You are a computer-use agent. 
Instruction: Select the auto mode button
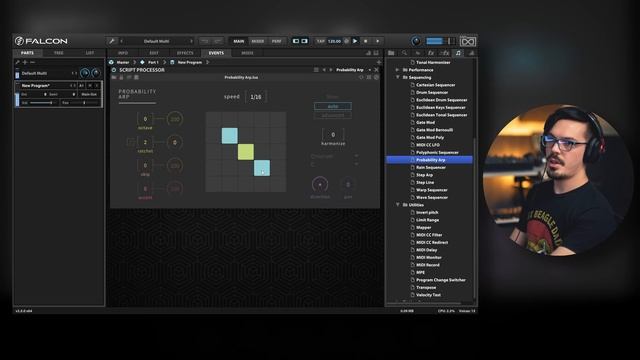pos(333,106)
